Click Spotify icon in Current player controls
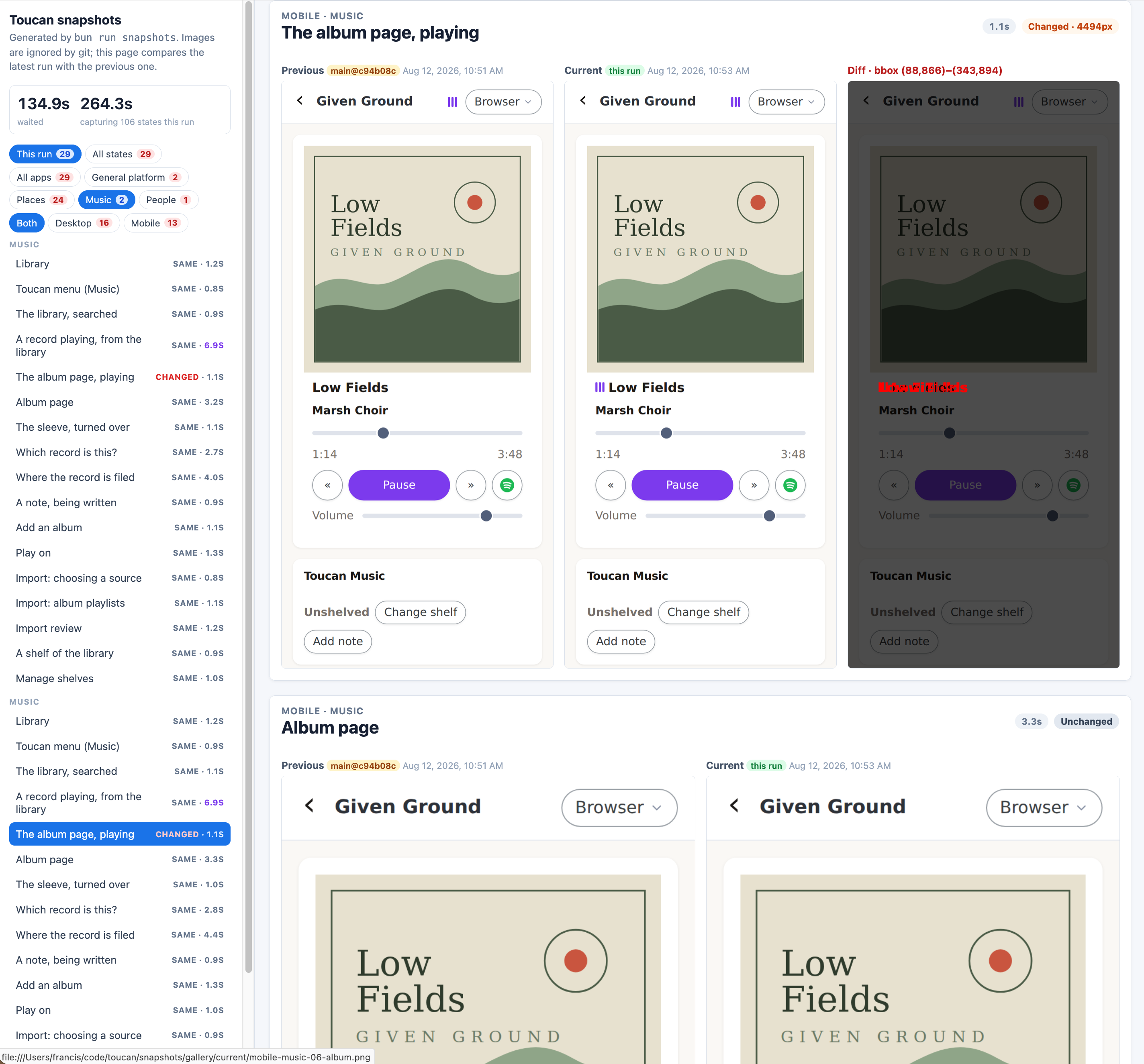 [790, 485]
